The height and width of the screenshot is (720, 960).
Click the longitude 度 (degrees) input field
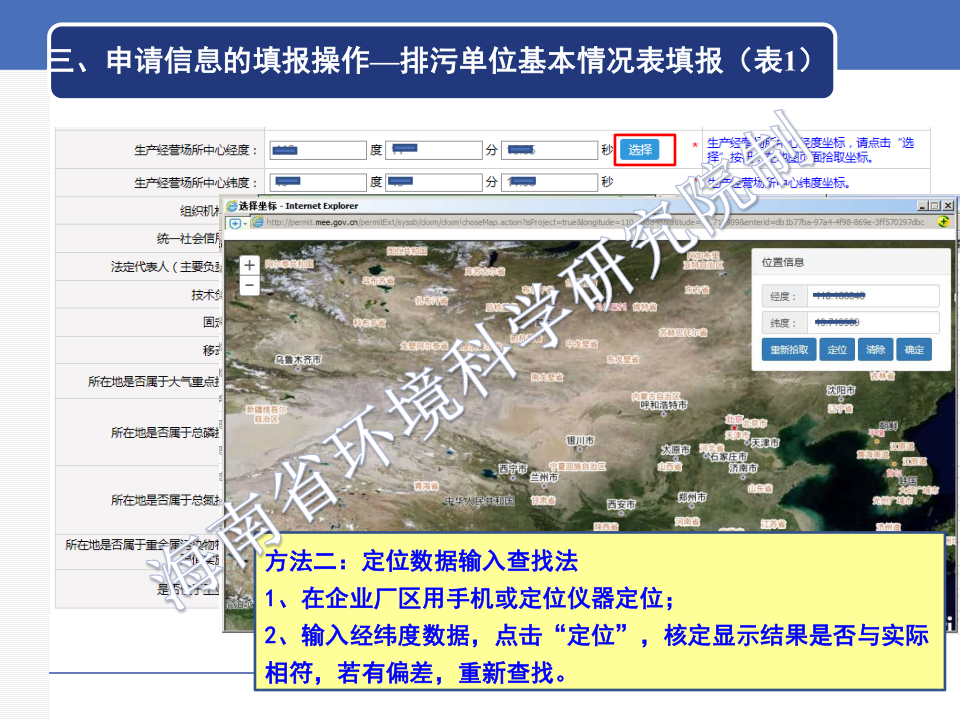[318, 150]
